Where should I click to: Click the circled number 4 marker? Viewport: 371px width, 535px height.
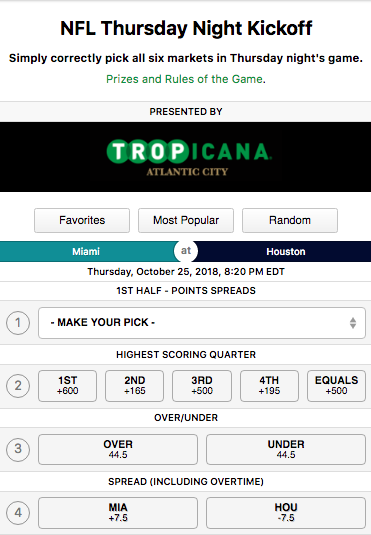point(18,512)
